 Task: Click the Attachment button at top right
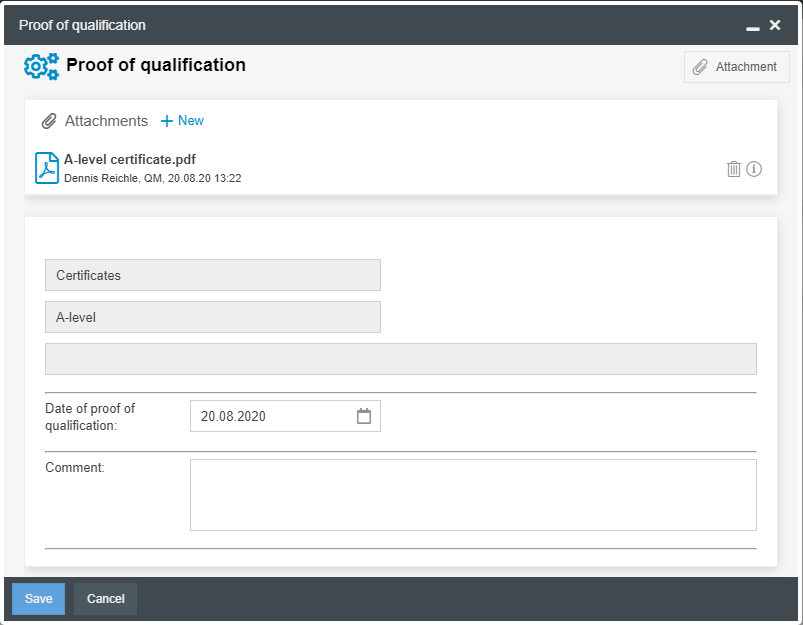point(736,67)
